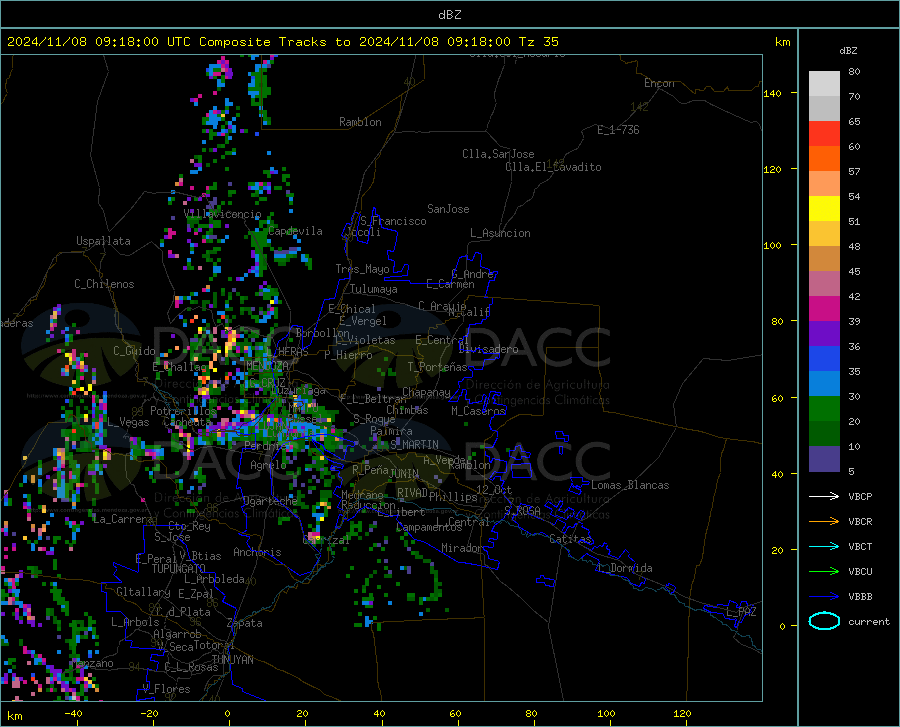
Task: Pick the light orange 54-57 dBZ swatch
Action: coord(824,184)
